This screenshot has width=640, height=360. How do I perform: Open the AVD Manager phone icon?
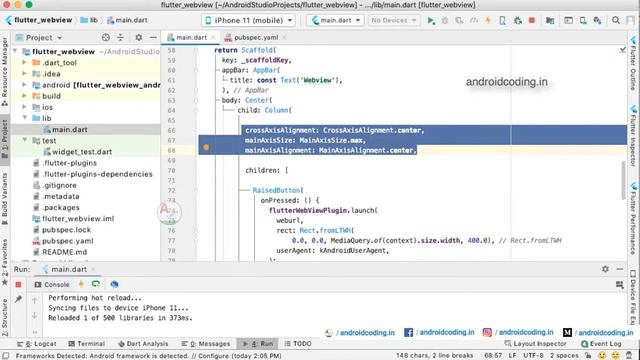583,20
